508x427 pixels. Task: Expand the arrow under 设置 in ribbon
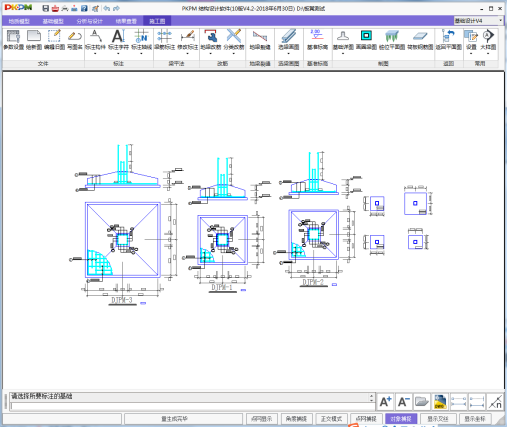[471, 54]
